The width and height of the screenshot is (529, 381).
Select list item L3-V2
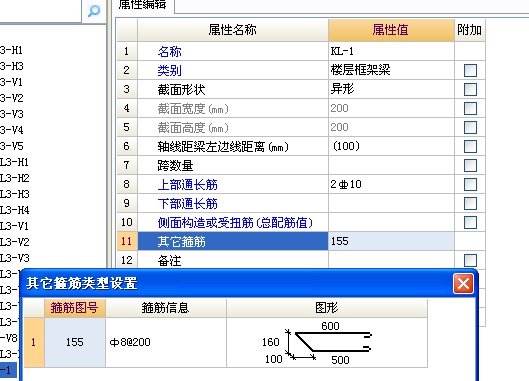15,242
